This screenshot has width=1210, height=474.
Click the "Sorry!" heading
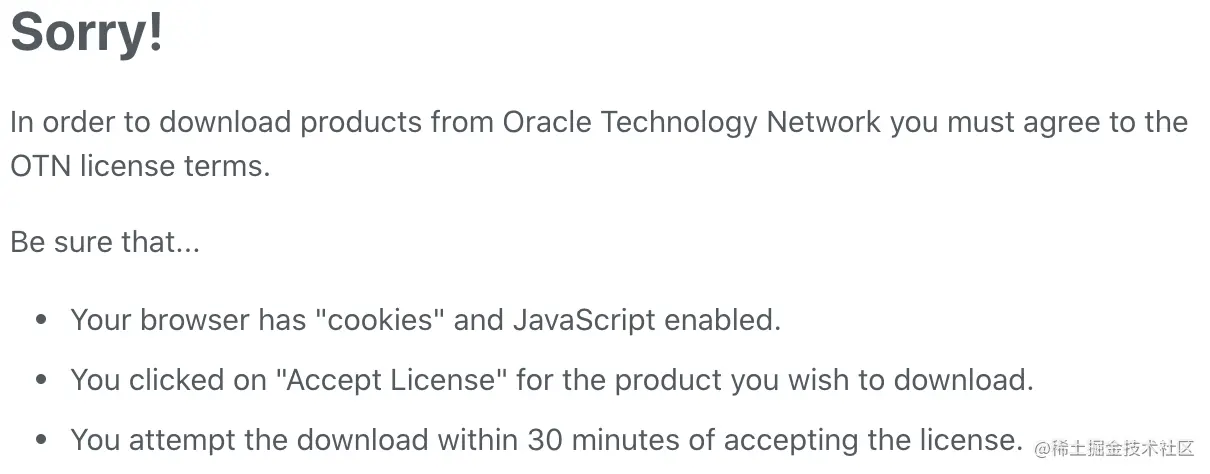tap(86, 33)
